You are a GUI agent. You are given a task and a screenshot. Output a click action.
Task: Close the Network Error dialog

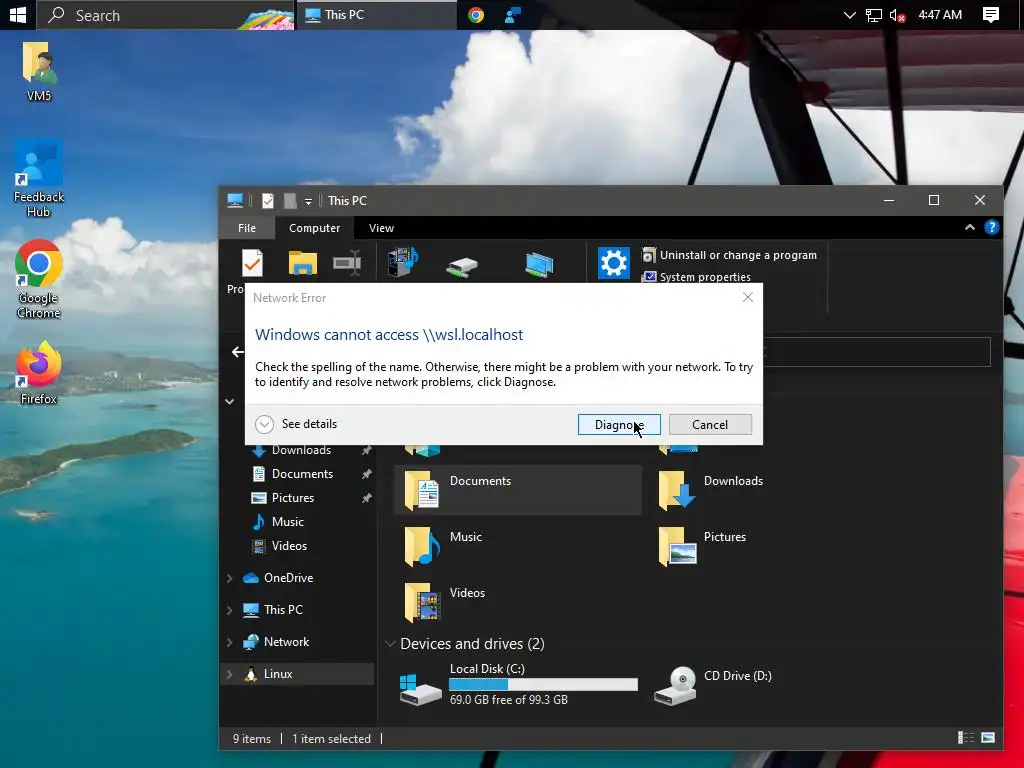click(748, 297)
